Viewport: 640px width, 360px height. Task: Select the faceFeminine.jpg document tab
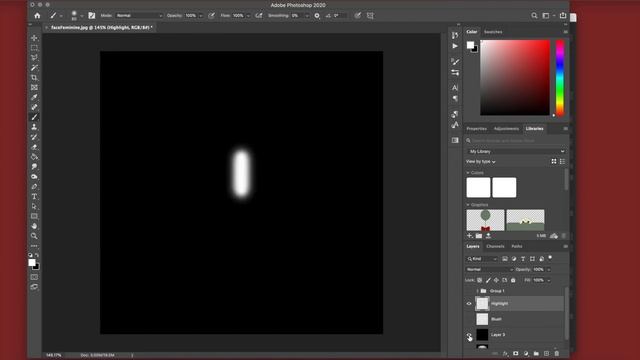coord(101,27)
